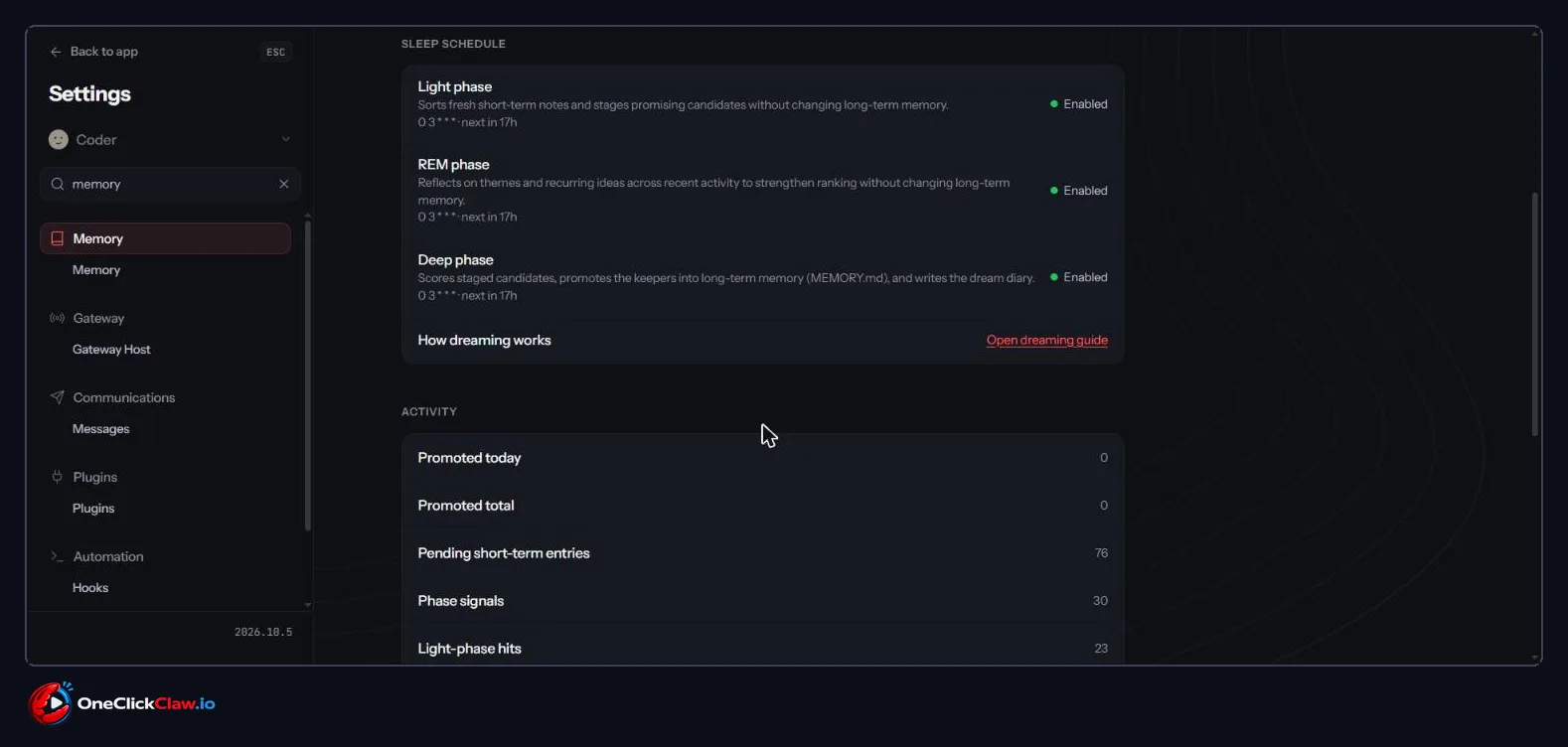Click the Coder avatar face icon
This screenshot has height=747, width=1568.
pos(59,140)
